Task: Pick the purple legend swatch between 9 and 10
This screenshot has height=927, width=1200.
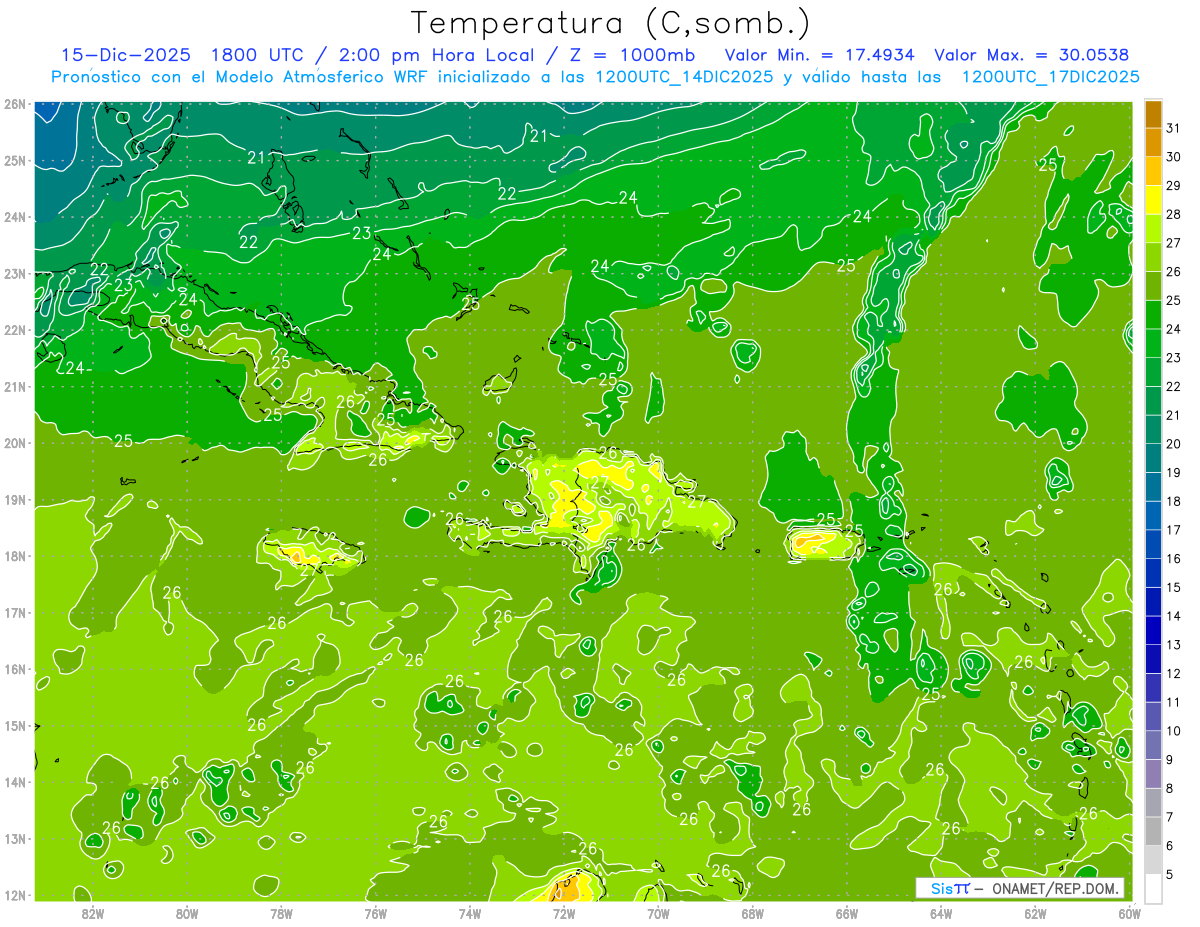Action: click(x=1154, y=745)
